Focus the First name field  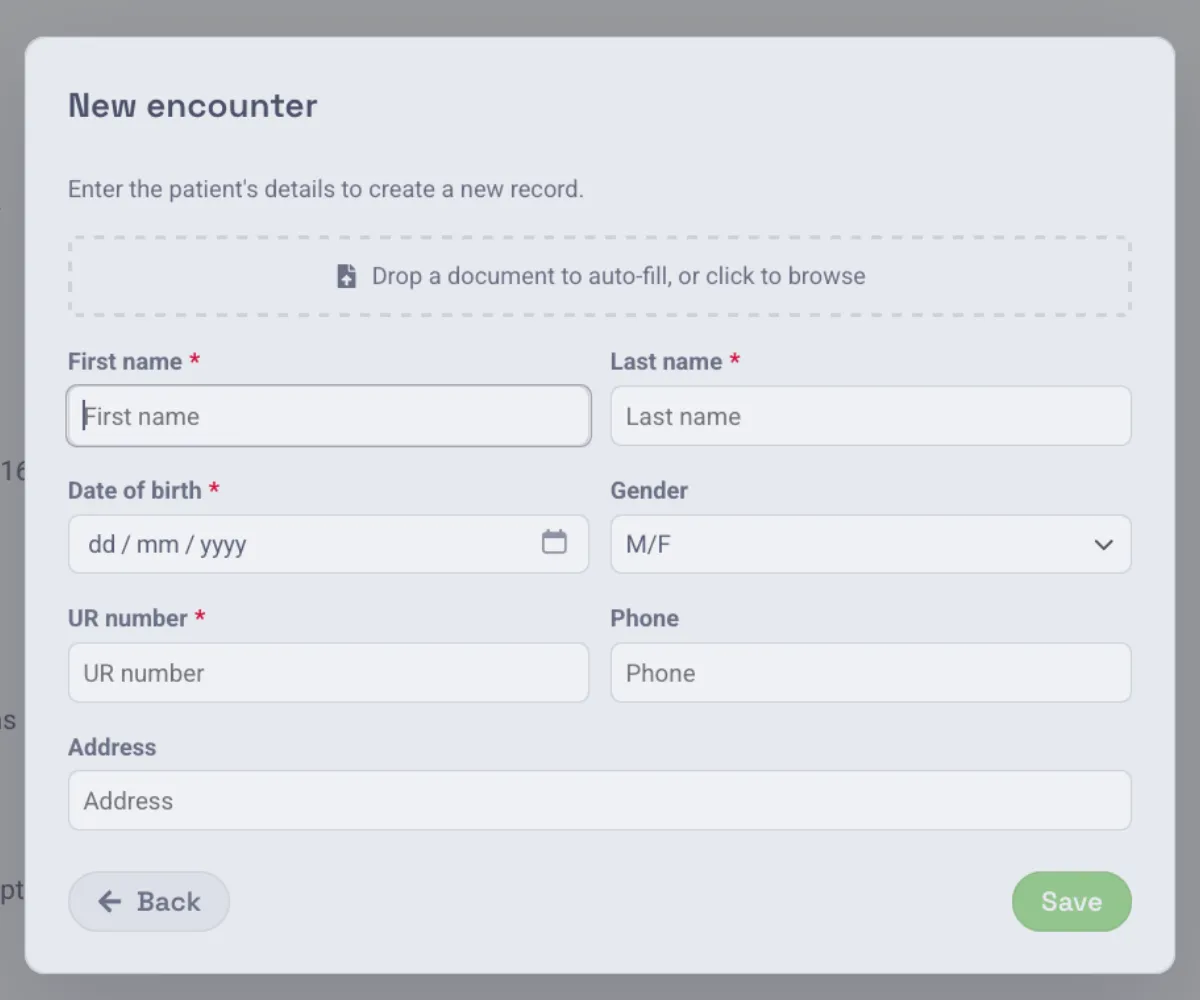329,416
